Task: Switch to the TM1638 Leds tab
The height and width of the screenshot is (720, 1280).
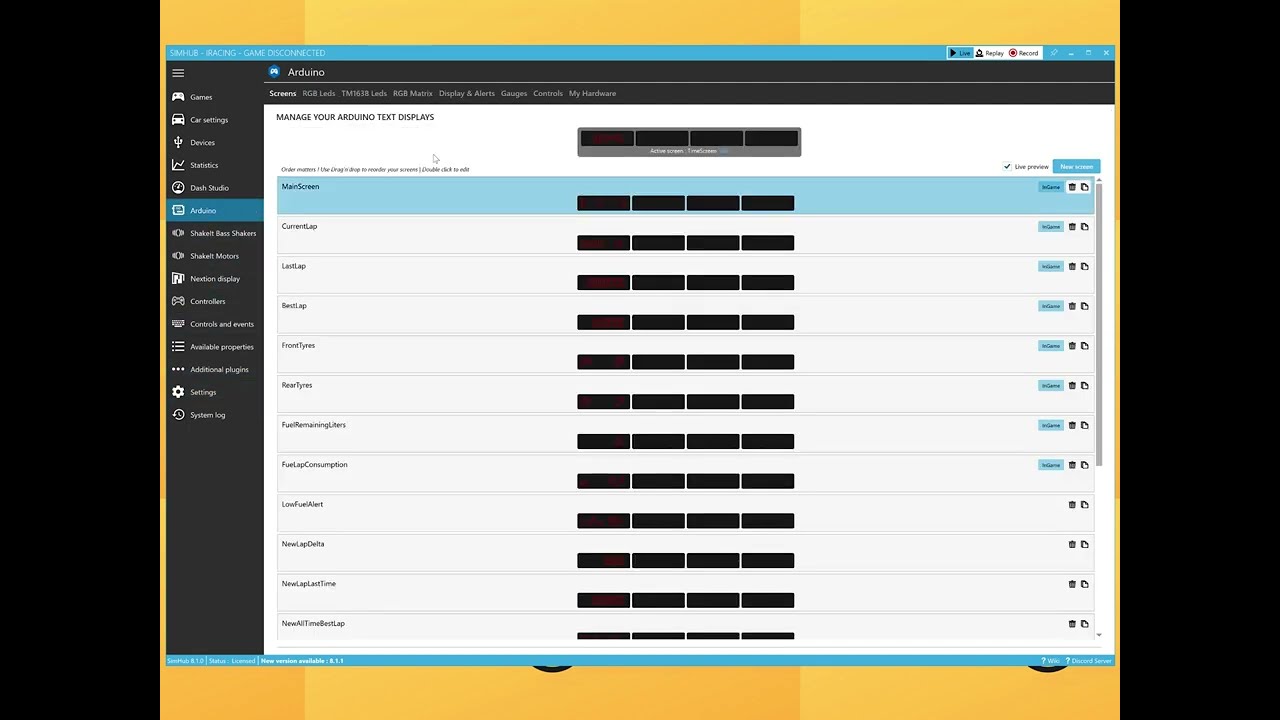Action: 364,93
